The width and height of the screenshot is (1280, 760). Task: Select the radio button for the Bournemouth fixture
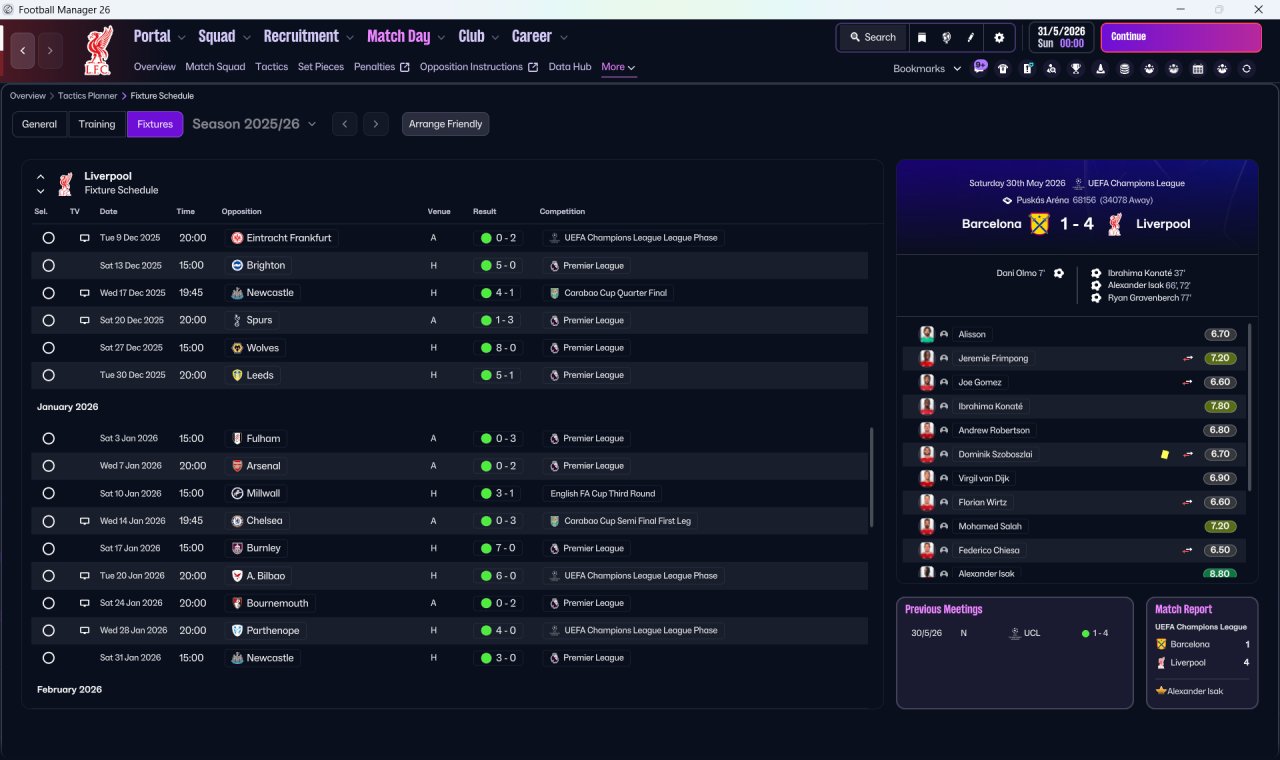click(x=48, y=604)
